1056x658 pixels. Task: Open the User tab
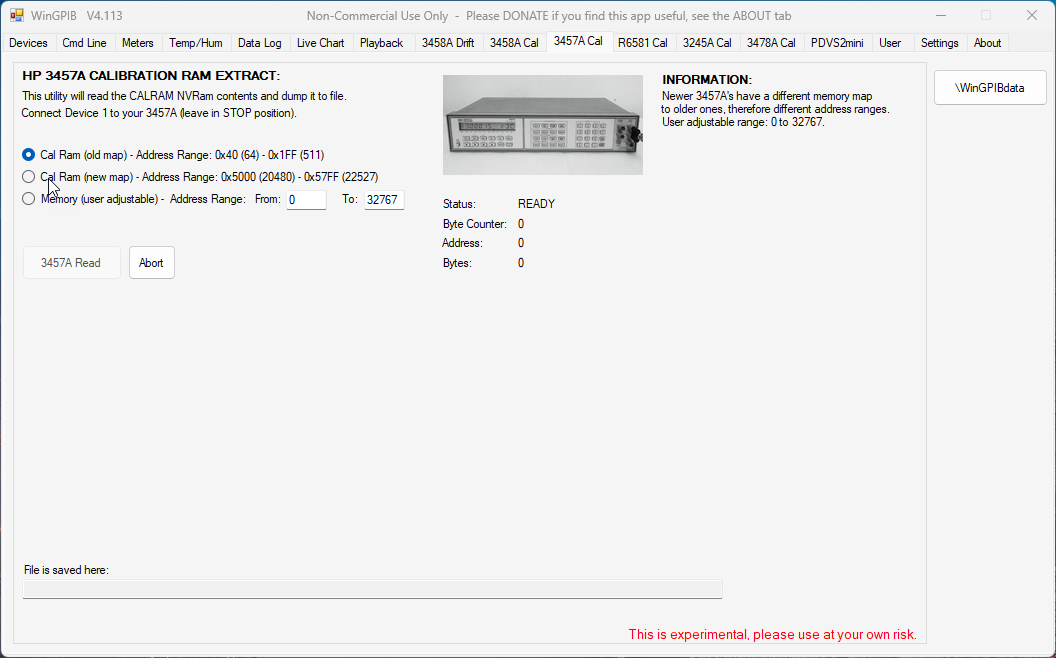point(890,42)
